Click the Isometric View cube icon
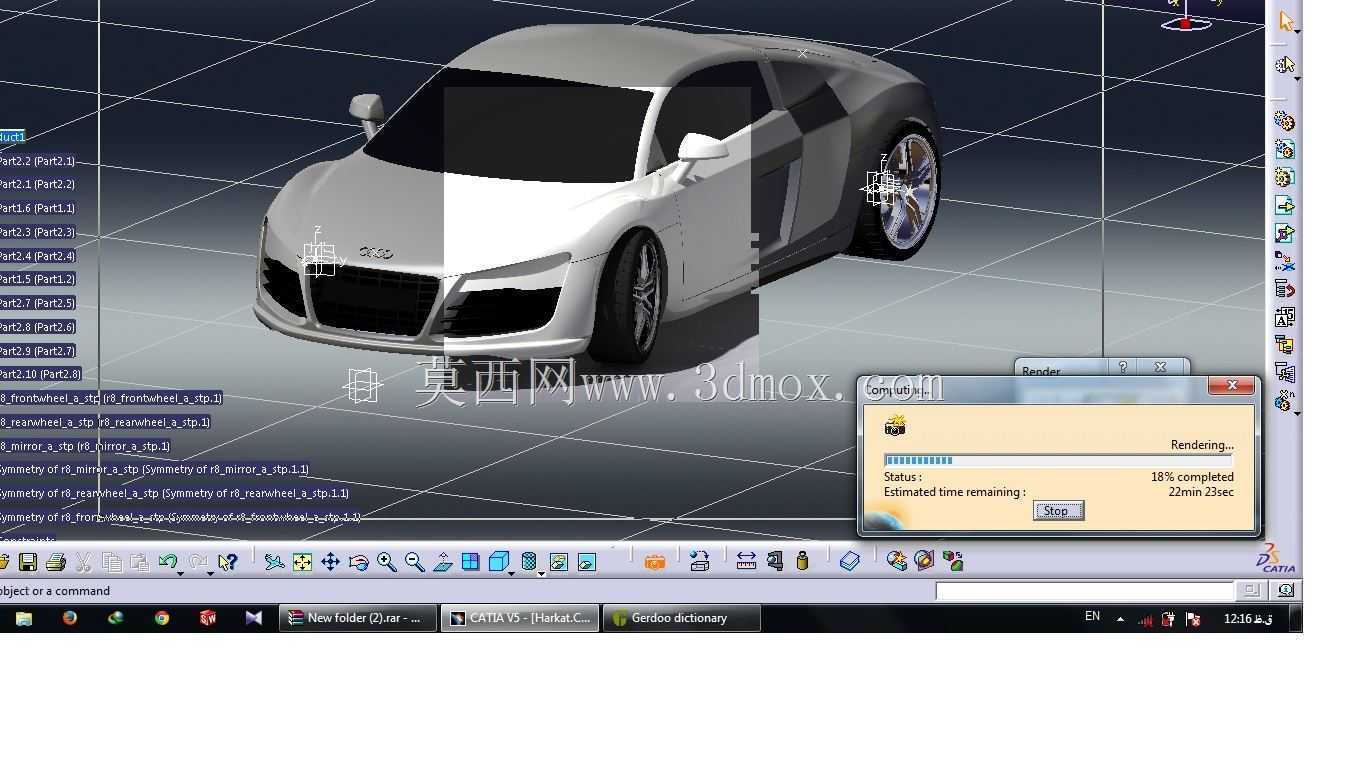 (498, 561)
